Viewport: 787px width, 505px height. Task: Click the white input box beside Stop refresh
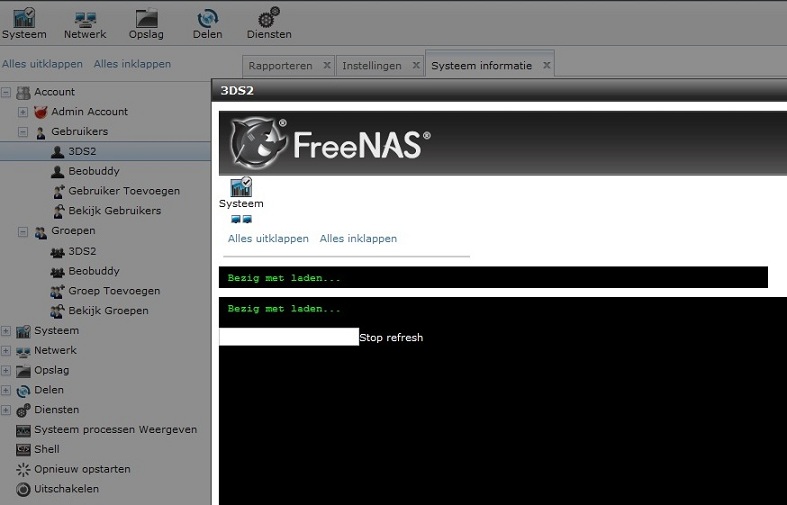coord(289,337)
